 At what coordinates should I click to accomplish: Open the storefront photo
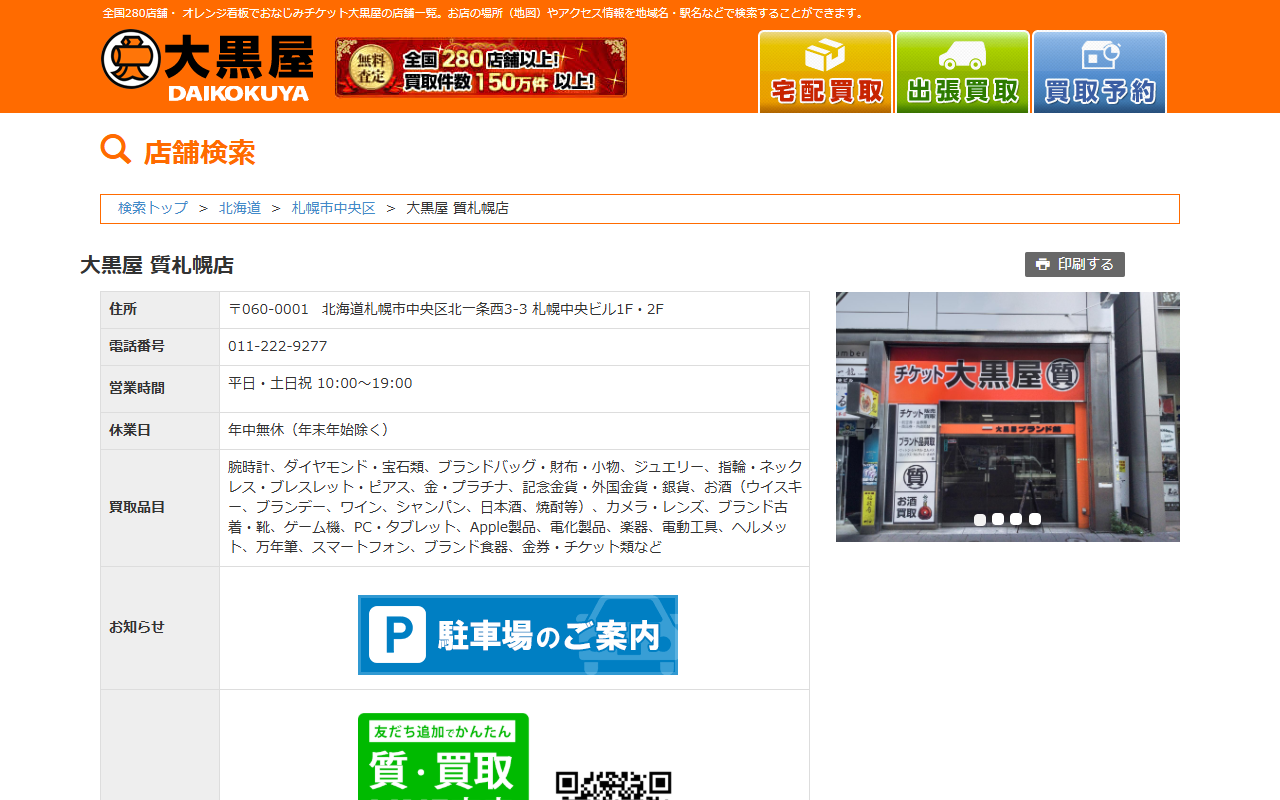(x=1008, y=417)
